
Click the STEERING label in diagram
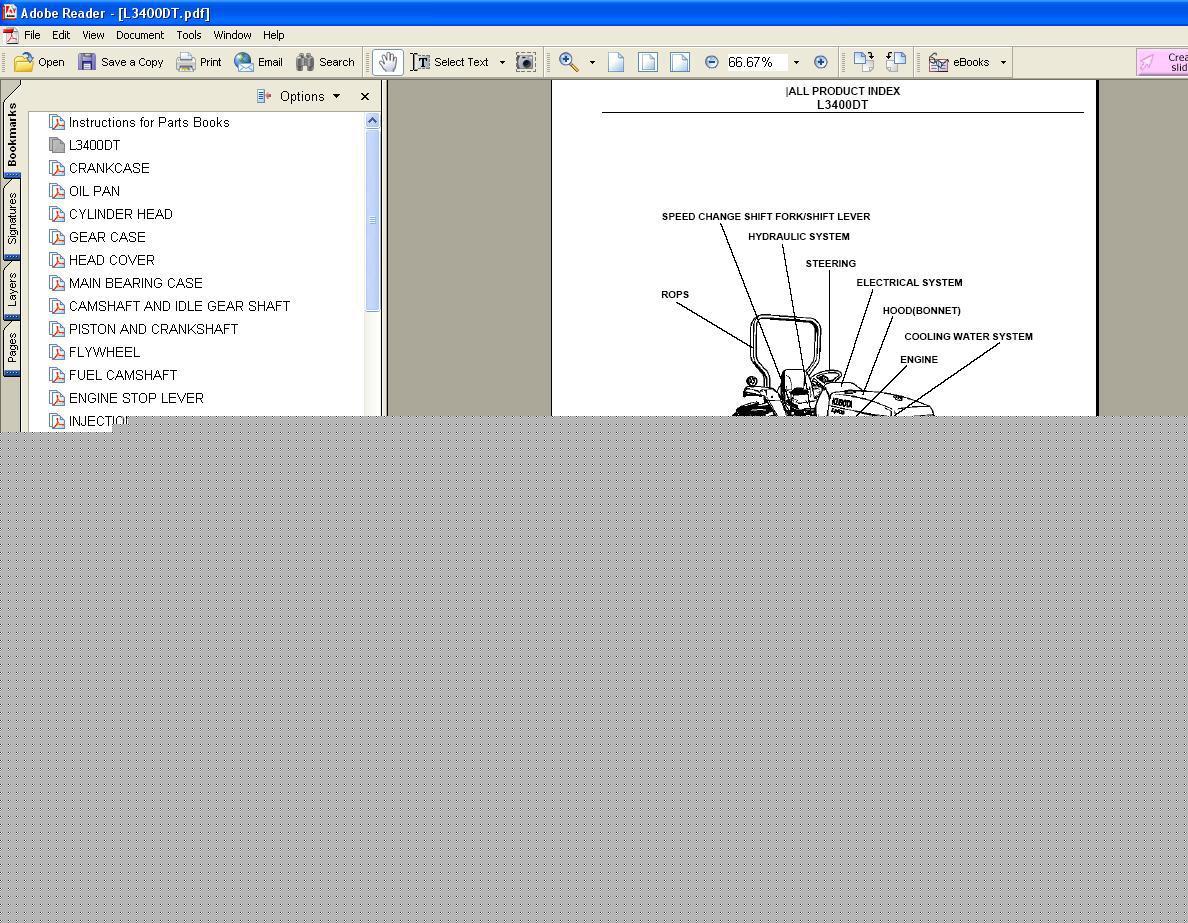point(830,264)
